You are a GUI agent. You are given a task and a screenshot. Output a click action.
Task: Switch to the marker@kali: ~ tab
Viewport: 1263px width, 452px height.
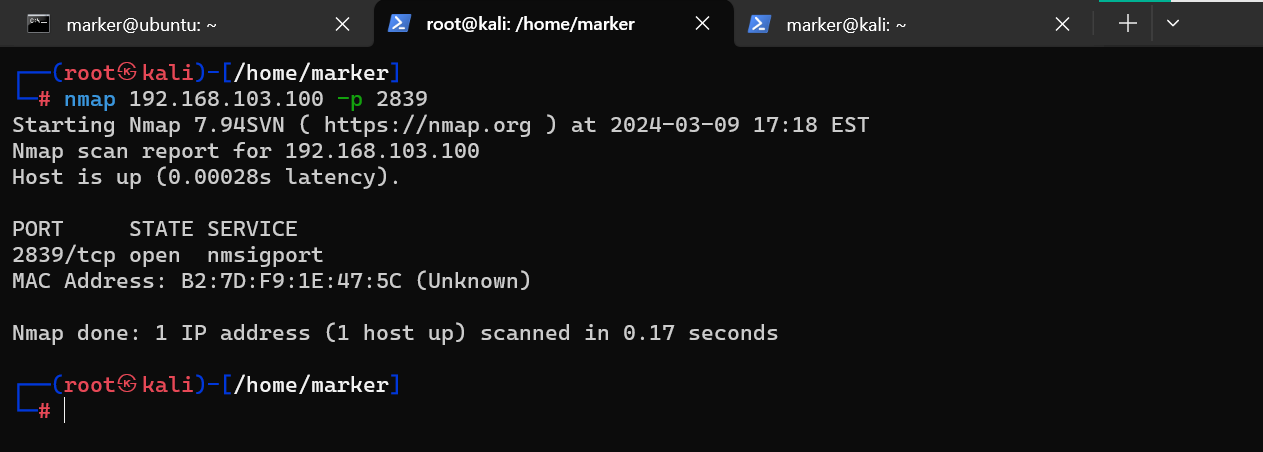(x=846, y=24)
